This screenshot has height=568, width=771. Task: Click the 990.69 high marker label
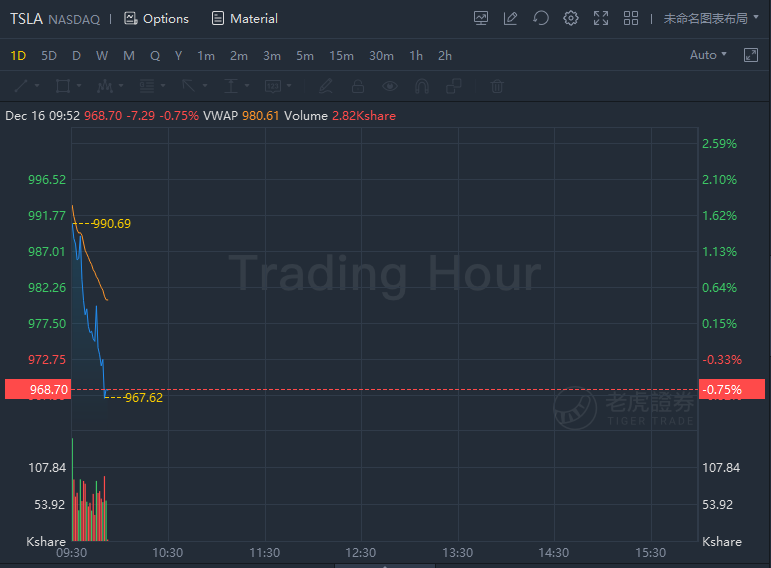[x=112, y=224]
